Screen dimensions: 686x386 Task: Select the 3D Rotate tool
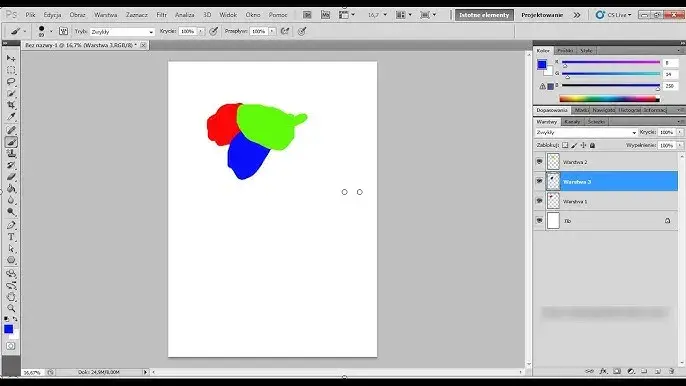(11, 274)
